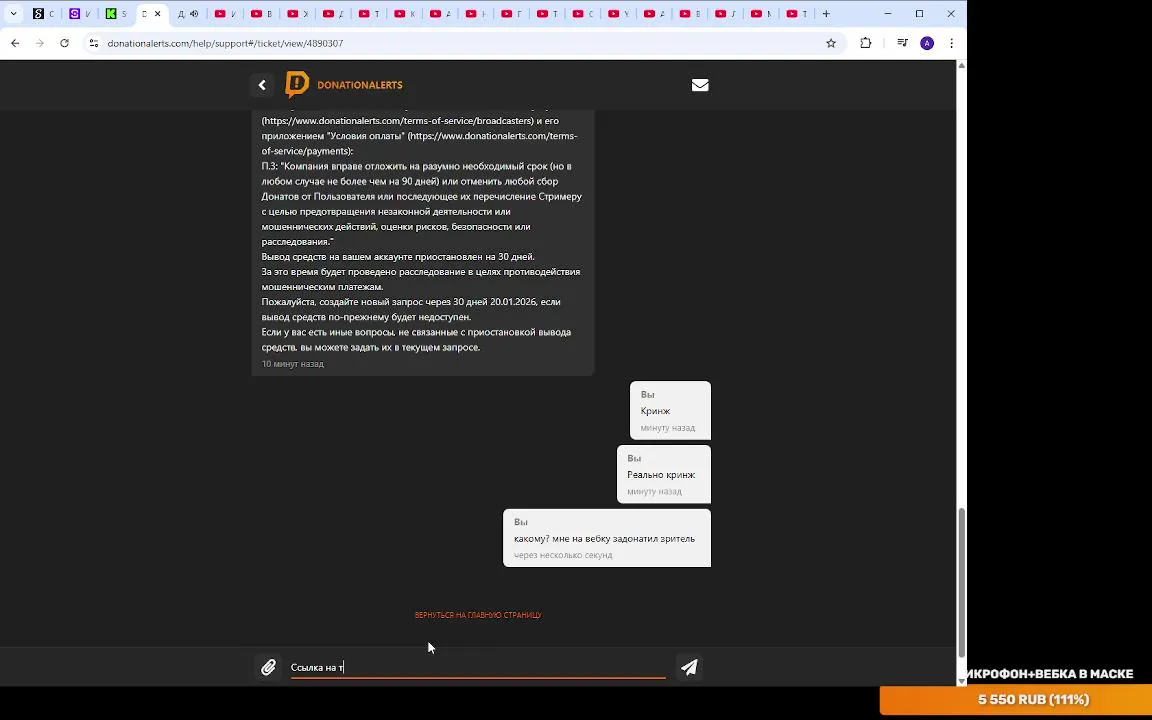1152x720 pixels.
Task: Open a new tab with the plus button
Action: point(826,13)
